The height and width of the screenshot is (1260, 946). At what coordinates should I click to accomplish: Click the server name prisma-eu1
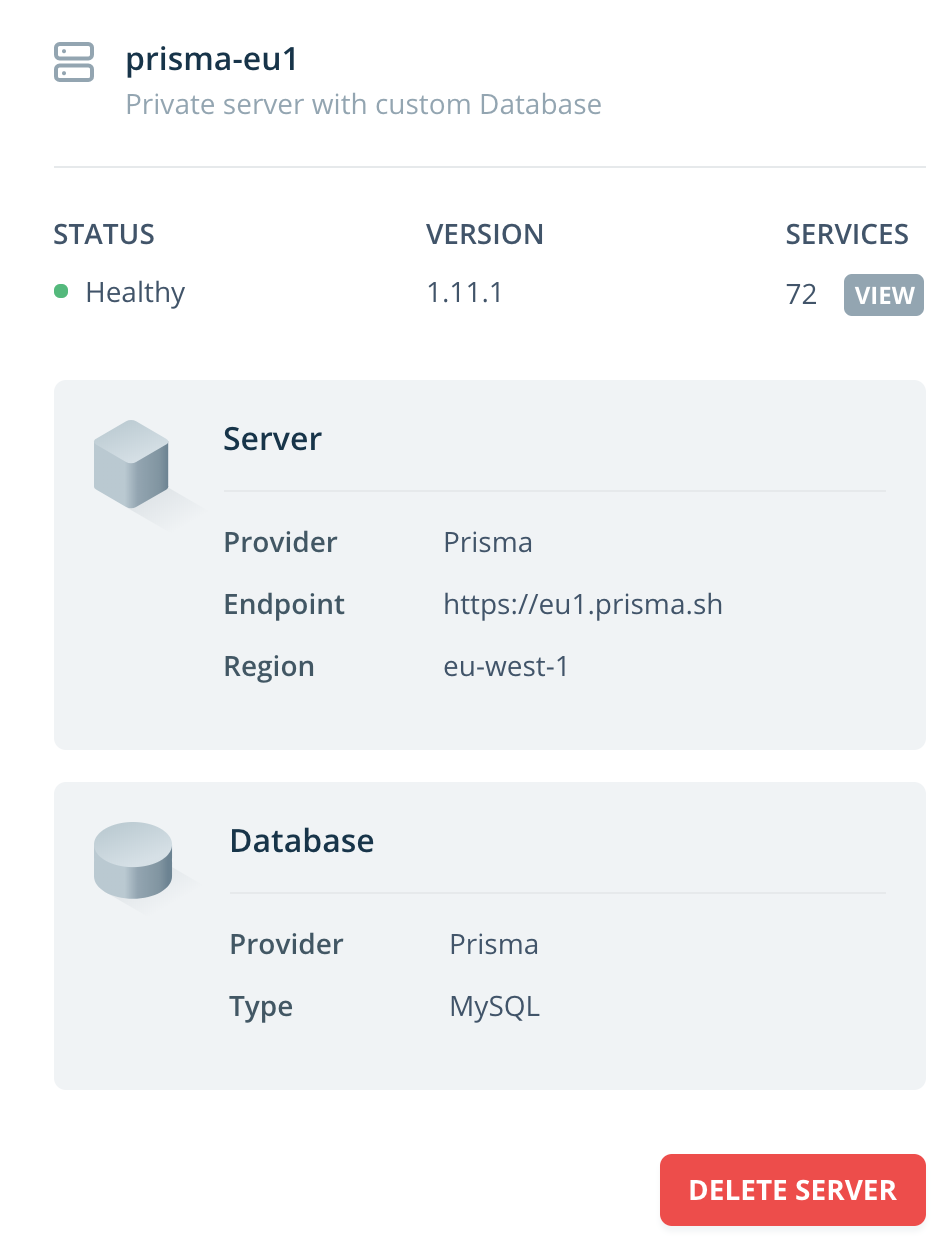209,60
